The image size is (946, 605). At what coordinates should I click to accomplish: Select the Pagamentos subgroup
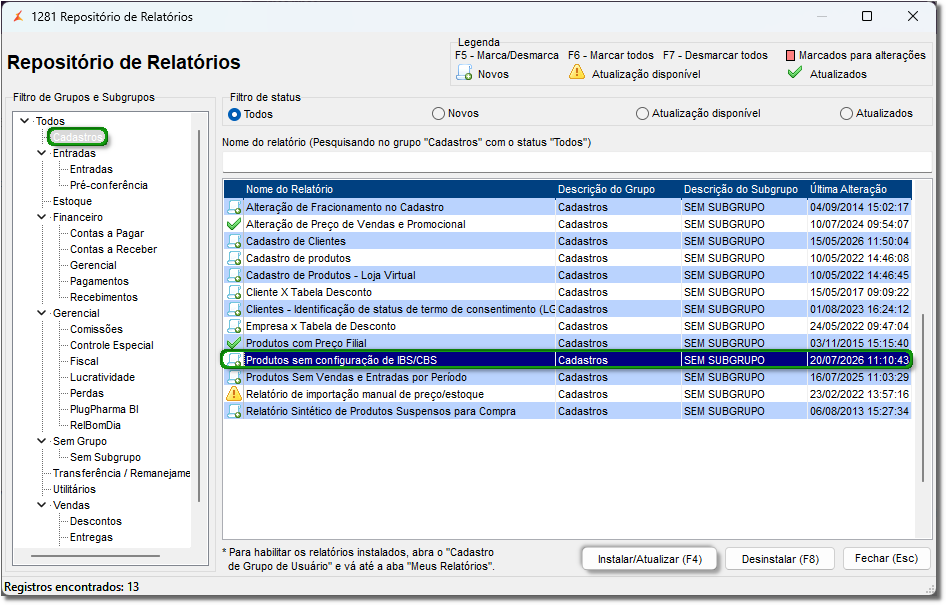(x=100, y=281)
